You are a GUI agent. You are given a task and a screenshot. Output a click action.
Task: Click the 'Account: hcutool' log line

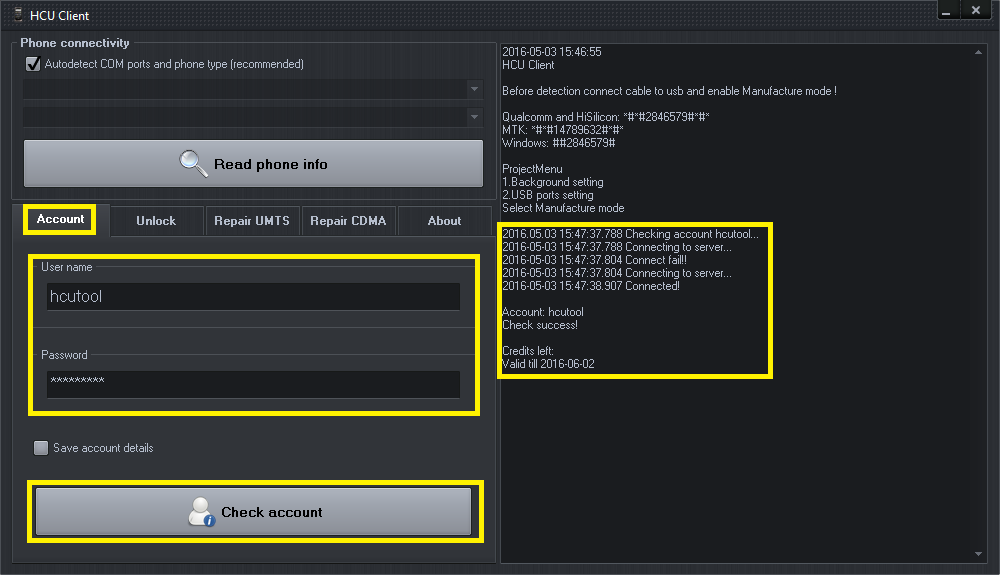[543, 312]
